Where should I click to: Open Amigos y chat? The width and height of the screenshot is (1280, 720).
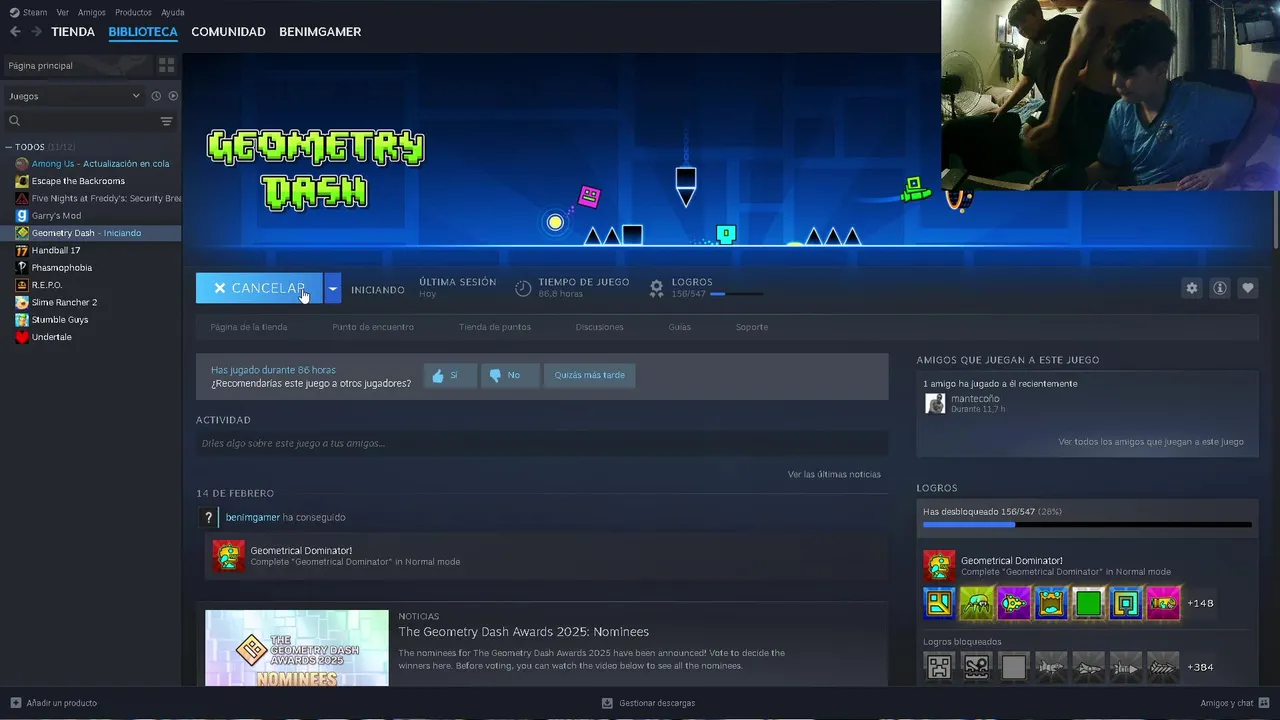(1235, 703)
